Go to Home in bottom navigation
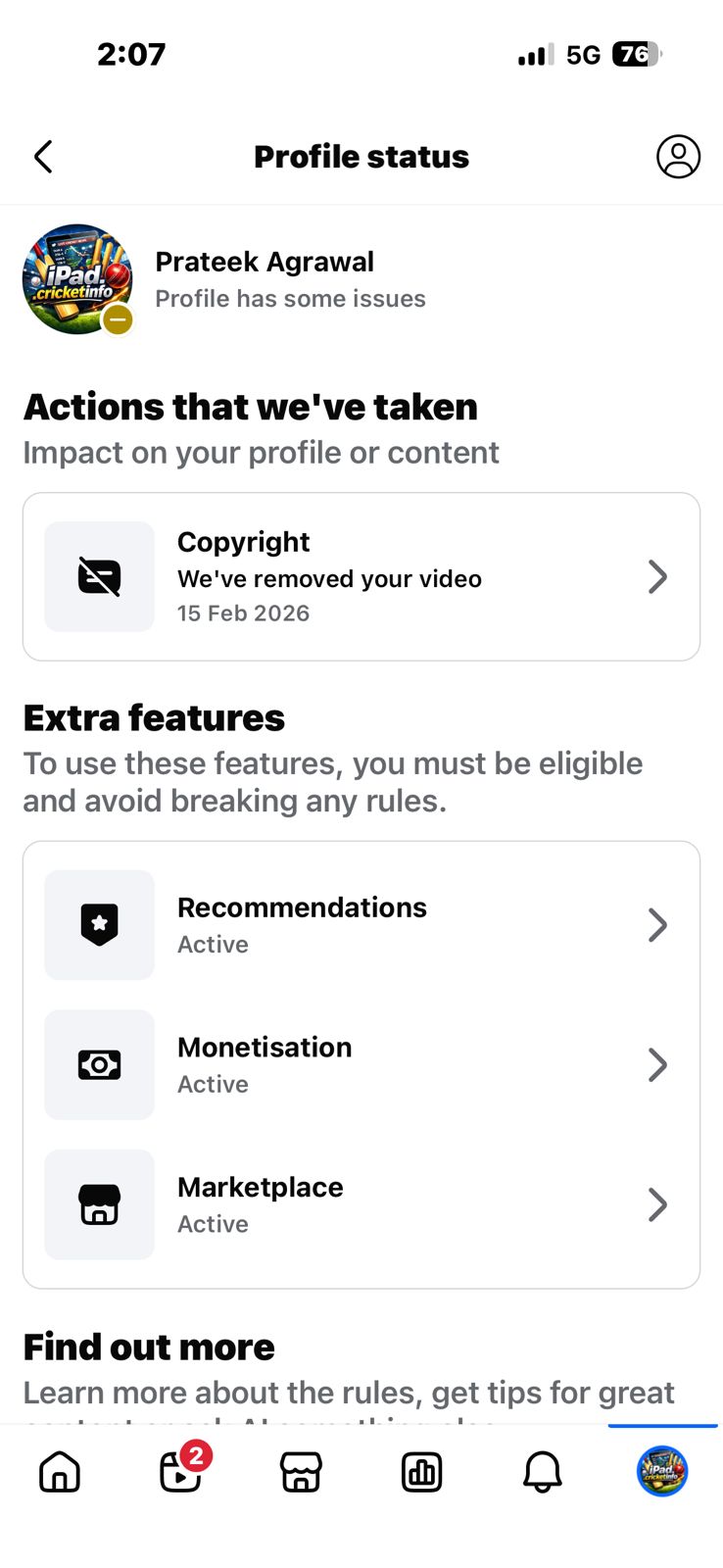Viewport: 723px width, 1568px height. [x=60, y=1472]
